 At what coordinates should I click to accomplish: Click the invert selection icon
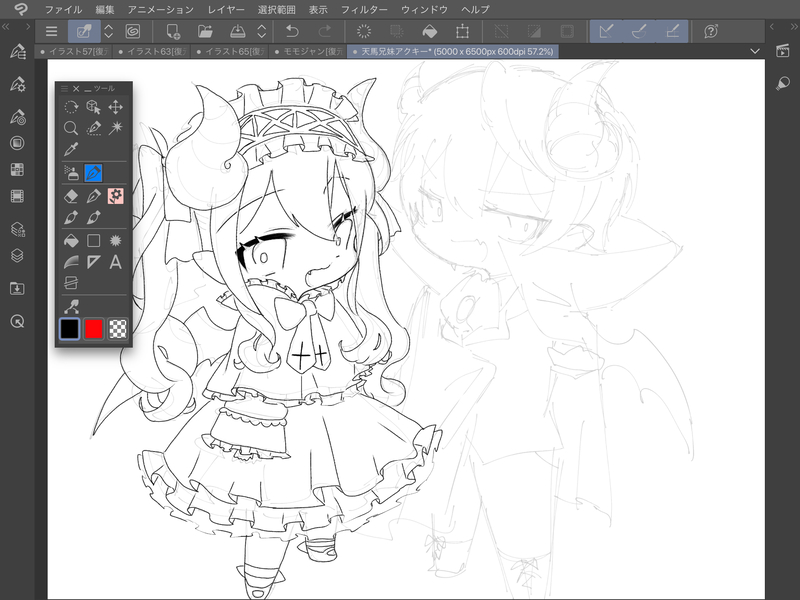click(x=534, y=31)
